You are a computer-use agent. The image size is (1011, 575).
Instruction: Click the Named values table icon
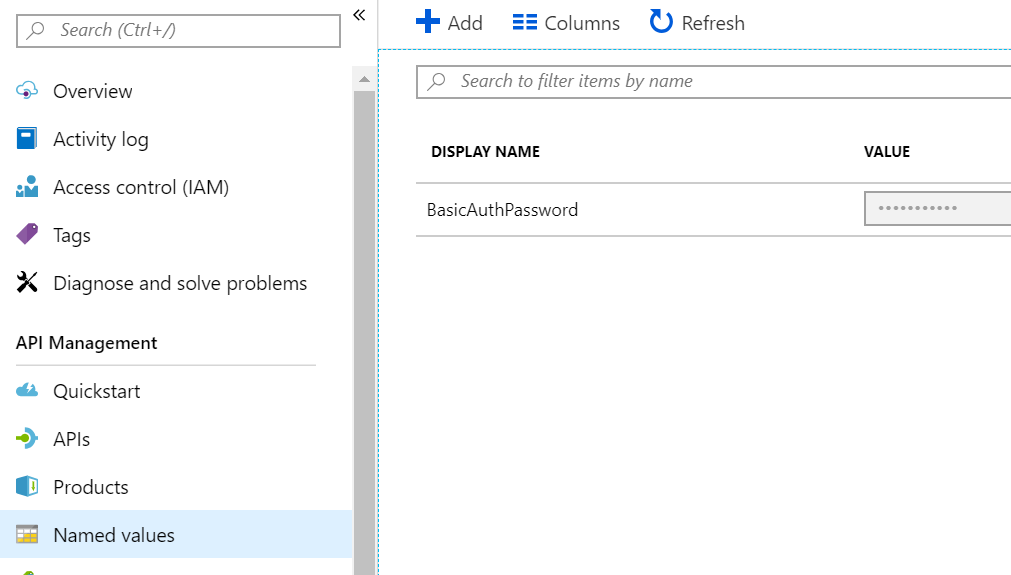[x=27, y=535]
